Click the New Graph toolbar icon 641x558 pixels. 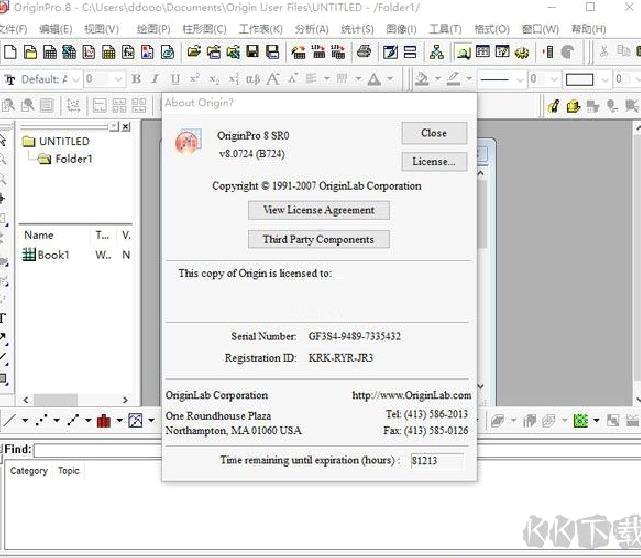click(89, 52)
